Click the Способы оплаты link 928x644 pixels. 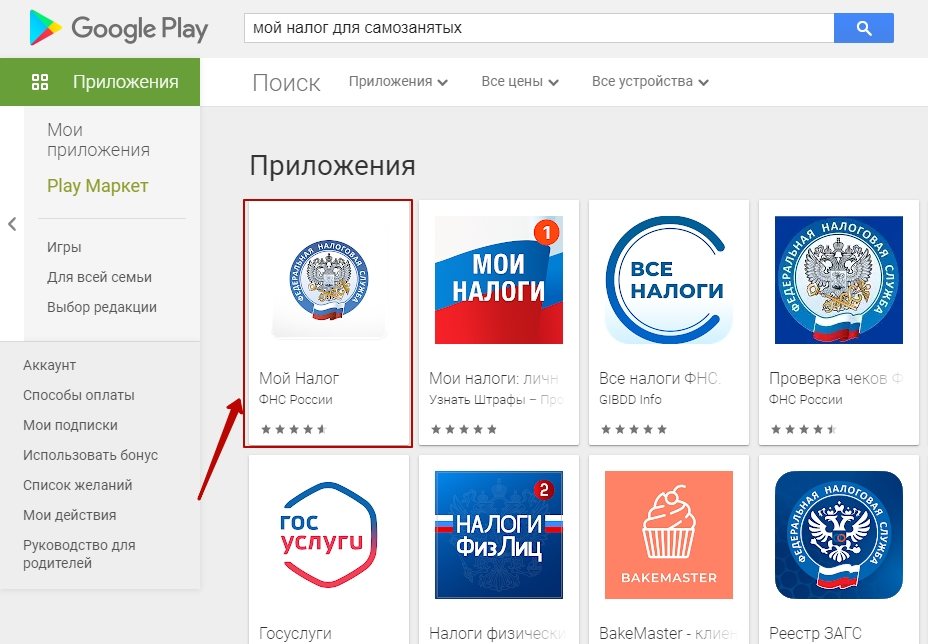pos(79,395)
